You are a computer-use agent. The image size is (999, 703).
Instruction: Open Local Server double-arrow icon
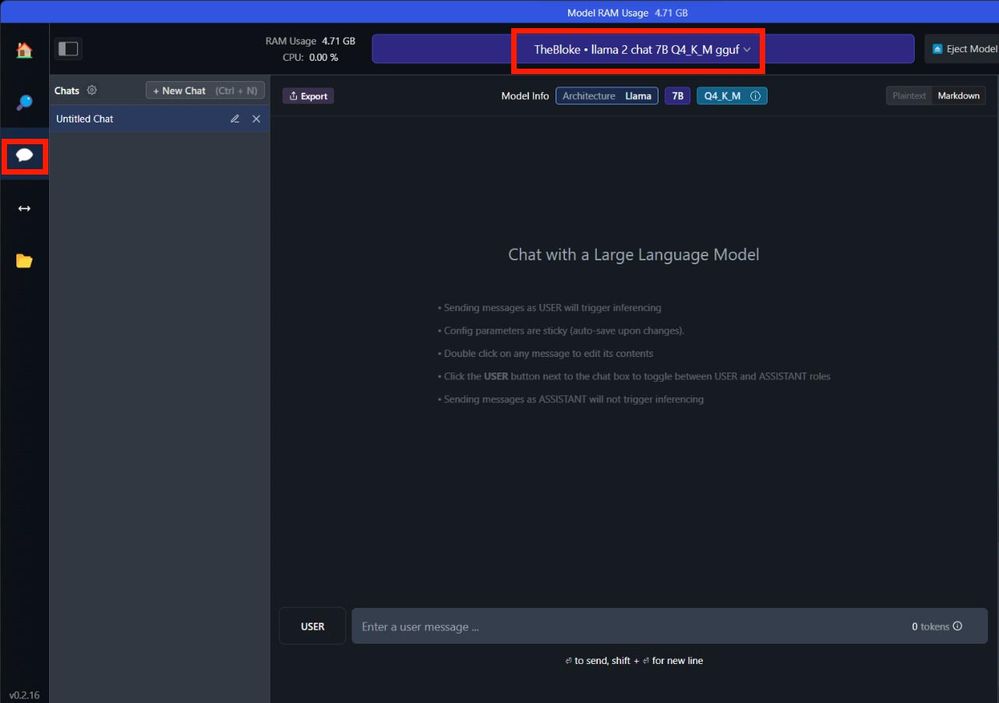coord(24,208)
